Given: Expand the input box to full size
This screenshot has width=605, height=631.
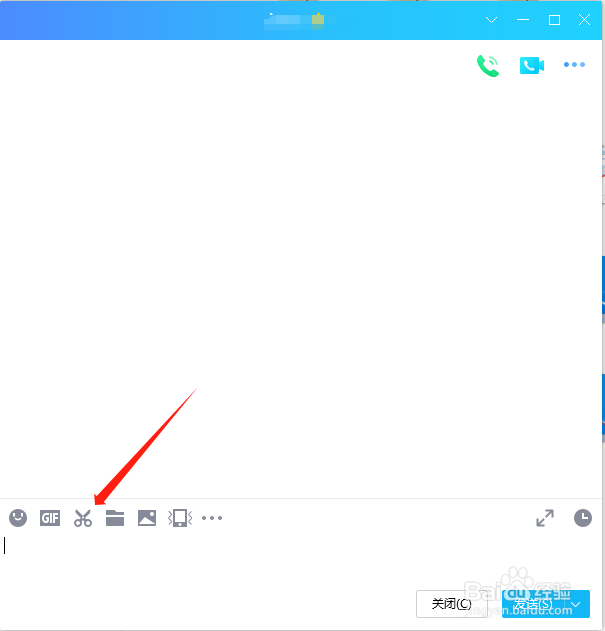Looking at the screenshot, I should tap(545, 518).
